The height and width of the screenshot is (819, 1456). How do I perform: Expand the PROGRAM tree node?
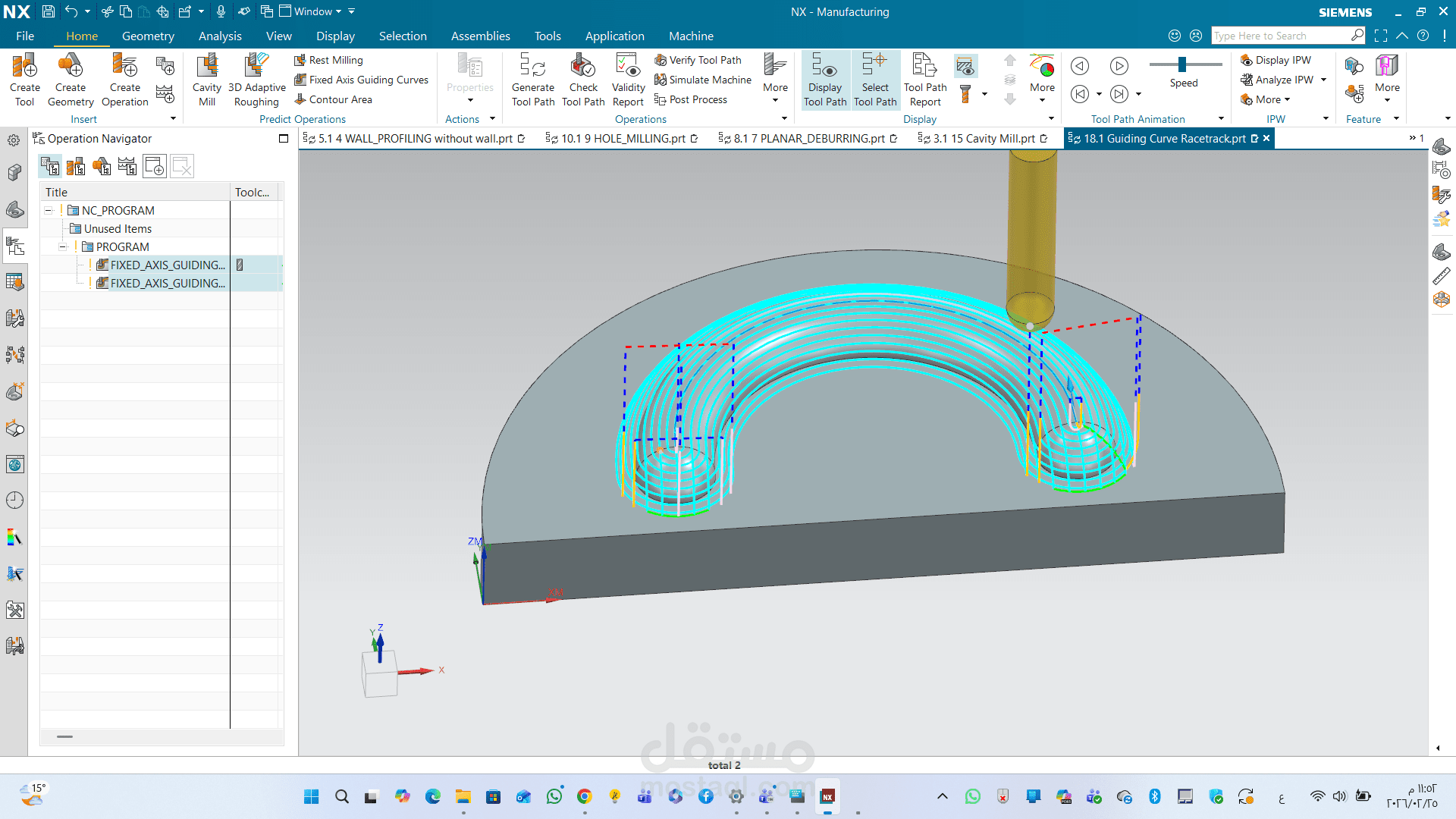coord(64,246)
